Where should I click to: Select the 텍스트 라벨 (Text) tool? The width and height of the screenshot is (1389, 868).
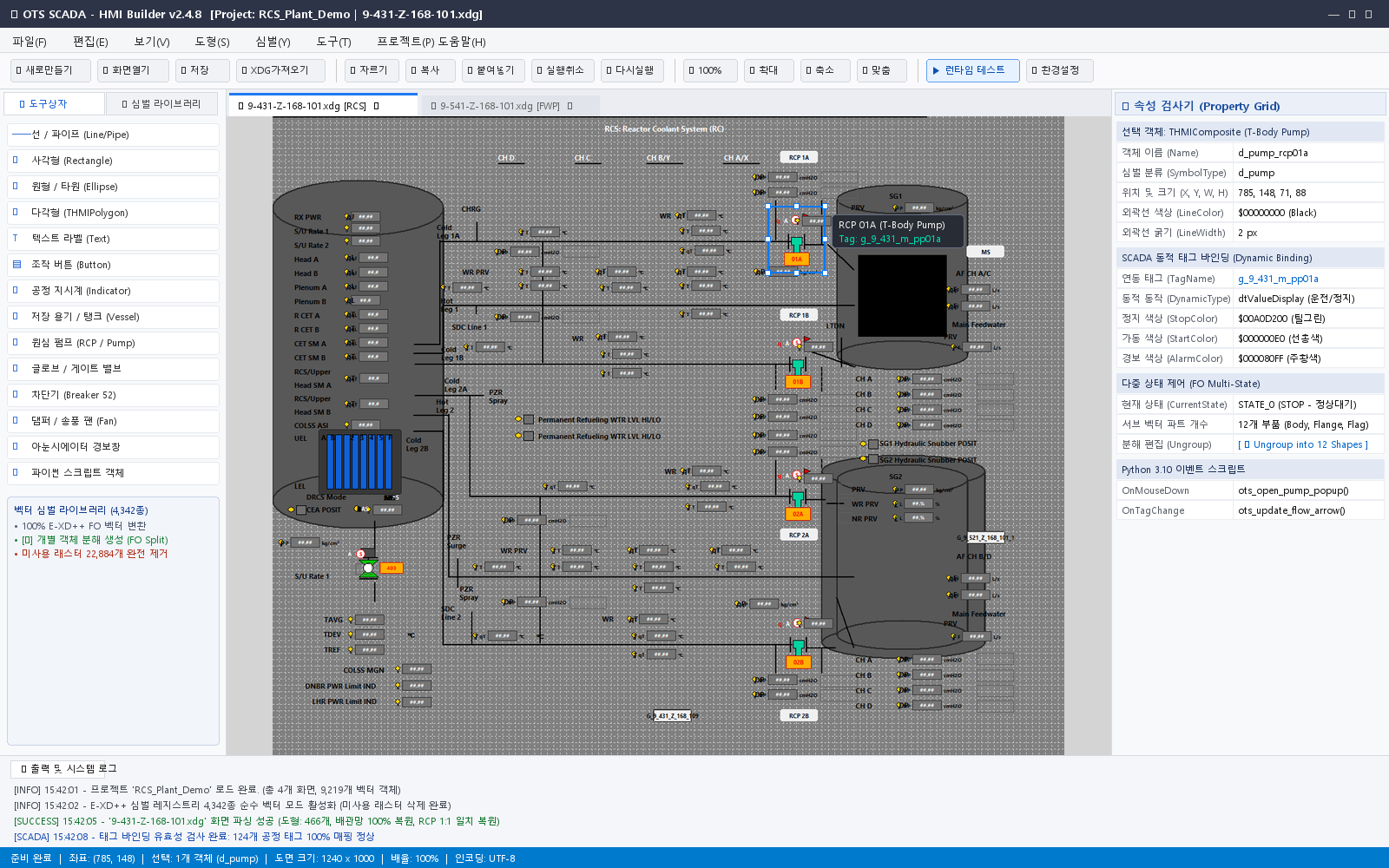point(113,239)
